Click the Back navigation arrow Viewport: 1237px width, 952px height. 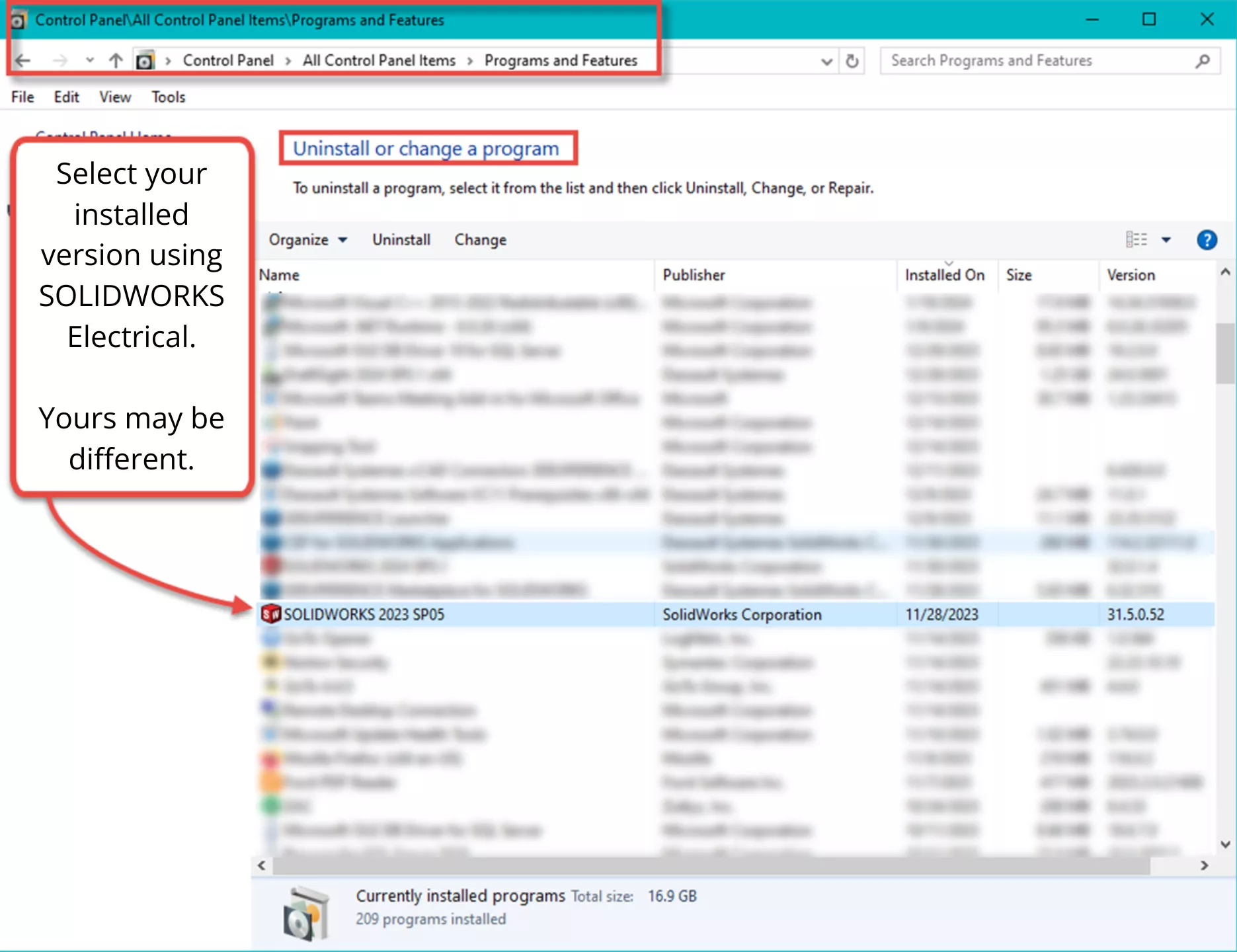23,61
